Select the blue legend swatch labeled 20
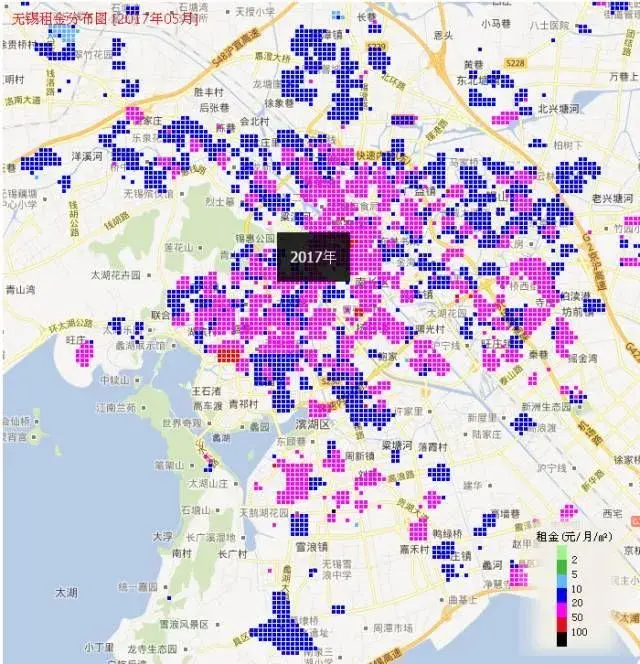The height and width of the screenshot is (664, 640). coord(562,596)
